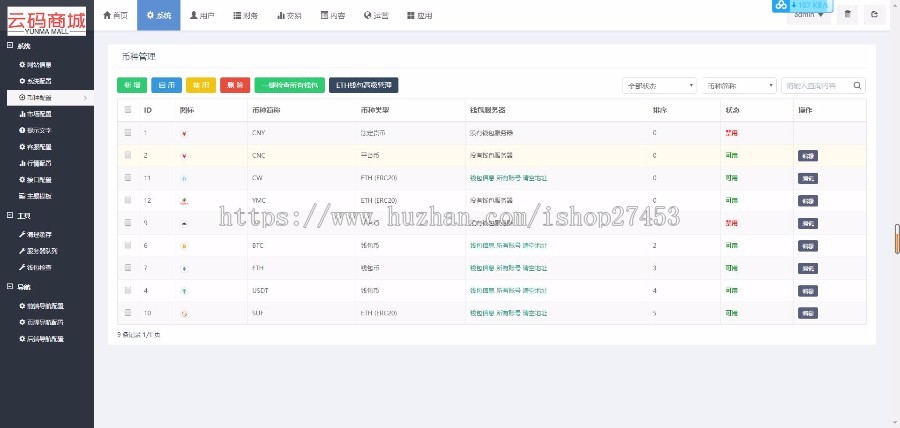The width and height of the screenshot is (900, 428).
Task: Open the 币种简称 search field dropdown
Action: point(739,85)
